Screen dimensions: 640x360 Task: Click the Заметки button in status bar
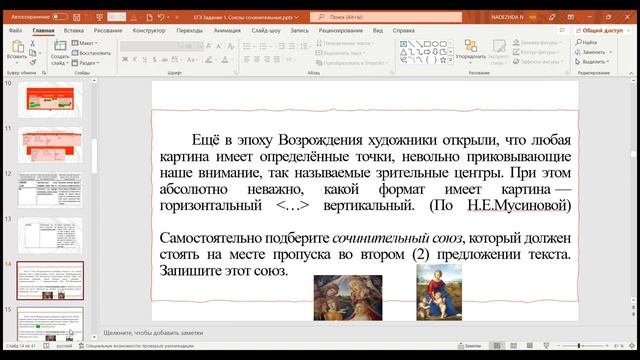[x=470, y=346]
